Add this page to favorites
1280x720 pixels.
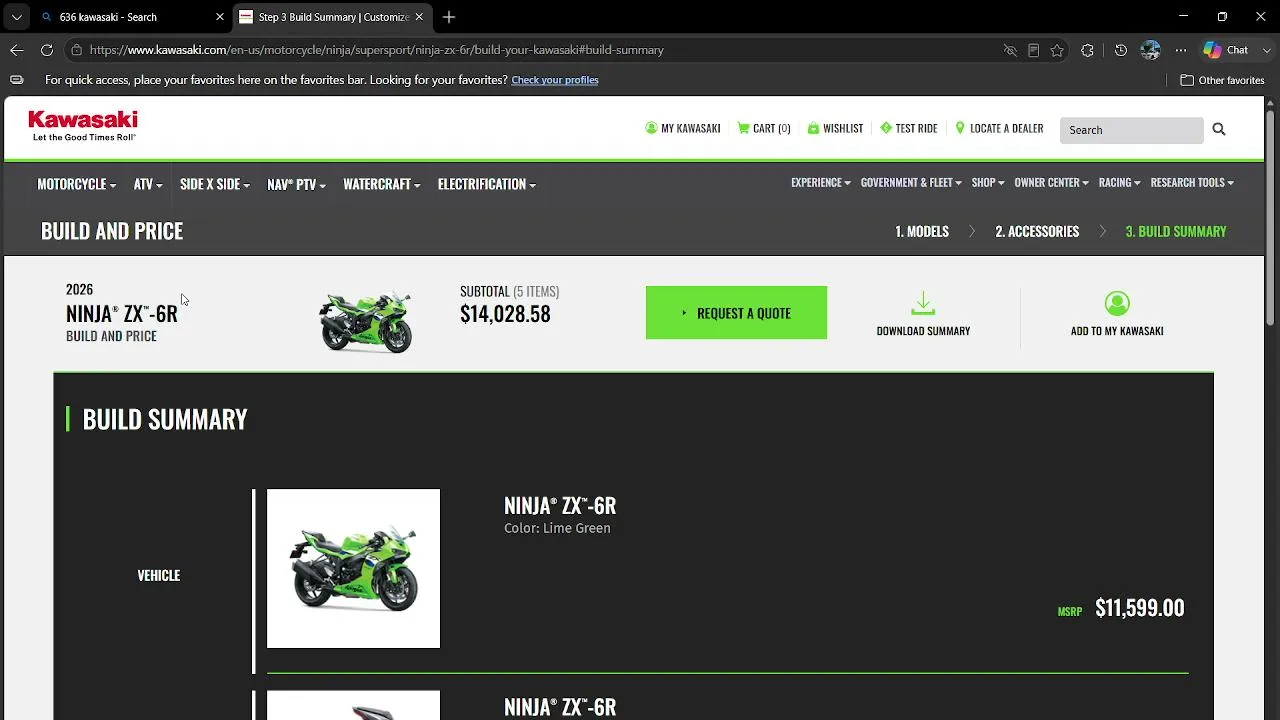1057,50
